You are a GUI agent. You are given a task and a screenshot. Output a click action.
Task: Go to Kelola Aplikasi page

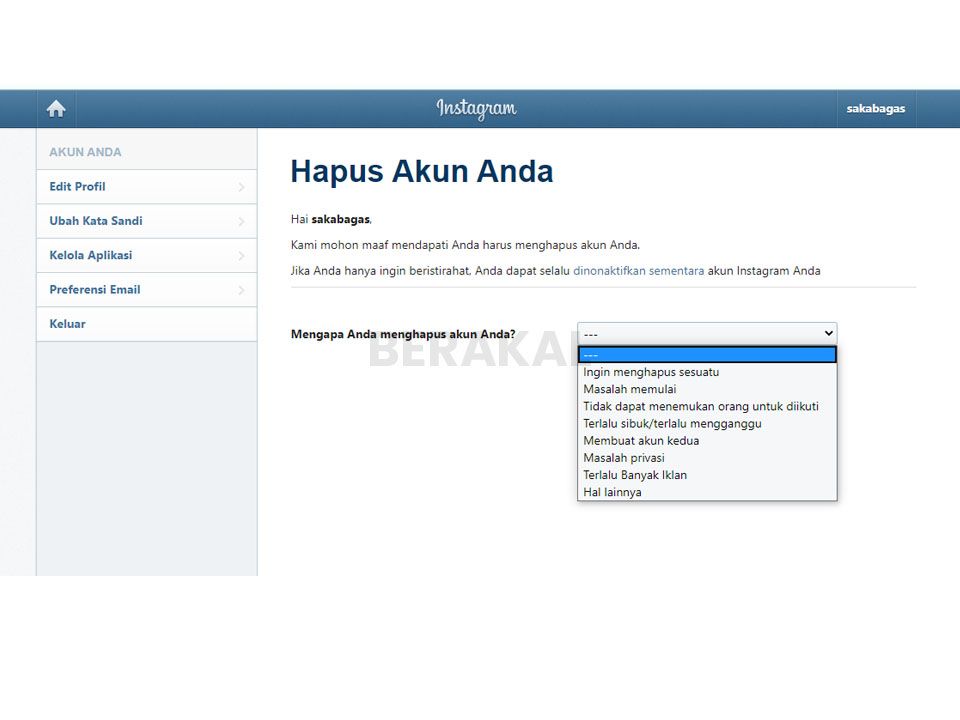click(146, 255)
